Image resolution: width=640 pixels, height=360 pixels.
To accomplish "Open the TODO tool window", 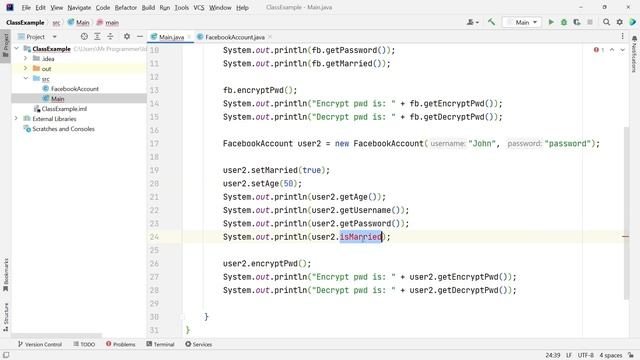I will (x=84, y=344).
